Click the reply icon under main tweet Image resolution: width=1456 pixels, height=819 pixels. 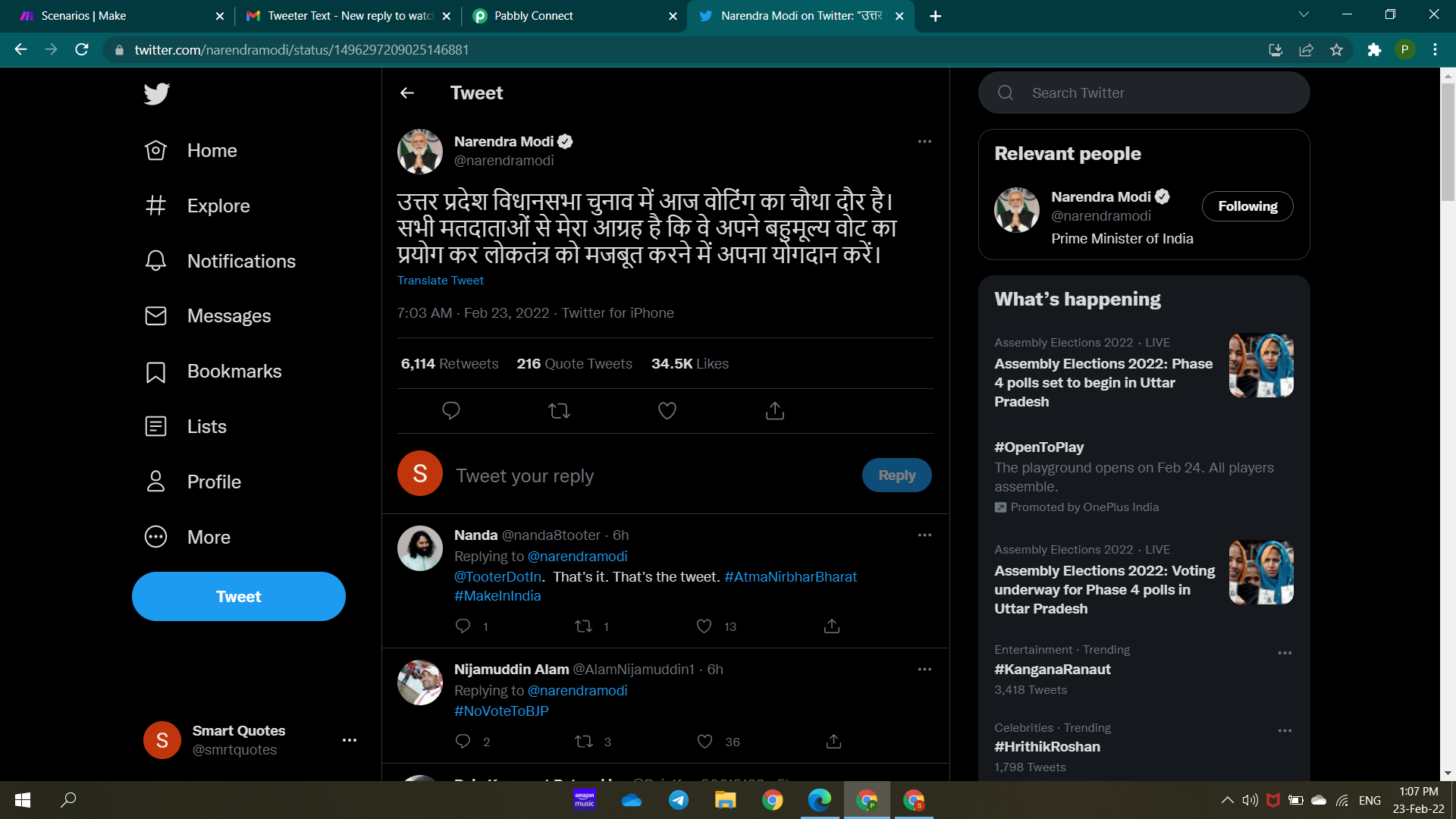[451, 411]
